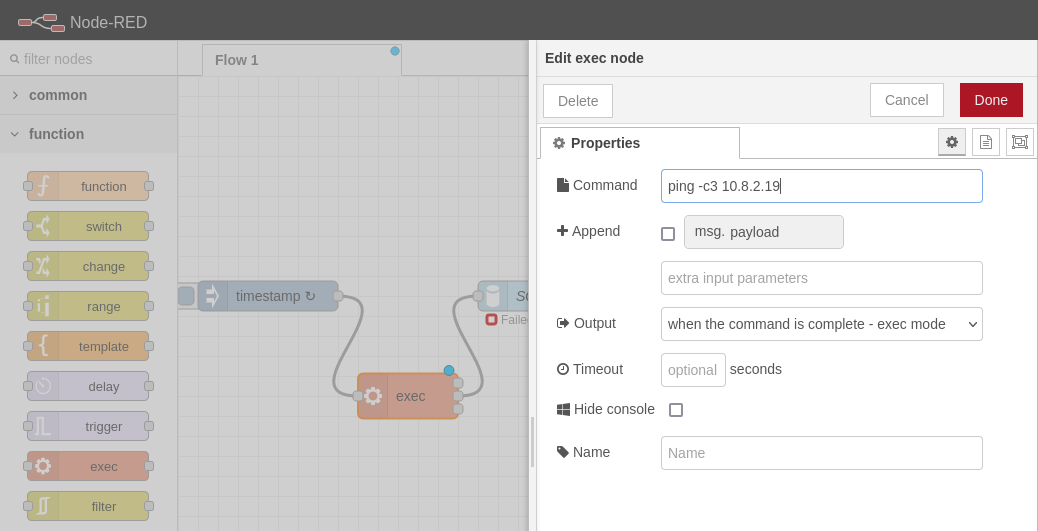The height and width of the screenshot is (531, 1038).
Task: Click the extra input parameters field
Action: 822,278
